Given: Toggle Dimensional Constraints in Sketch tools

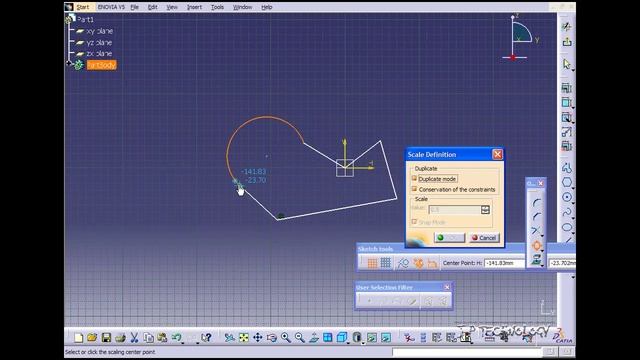Looking at the screenshot, I should pos(432,263).
